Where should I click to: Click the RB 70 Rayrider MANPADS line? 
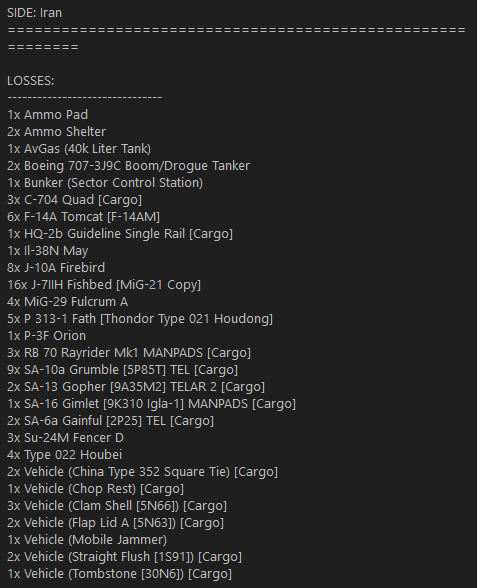pos(129,353)
